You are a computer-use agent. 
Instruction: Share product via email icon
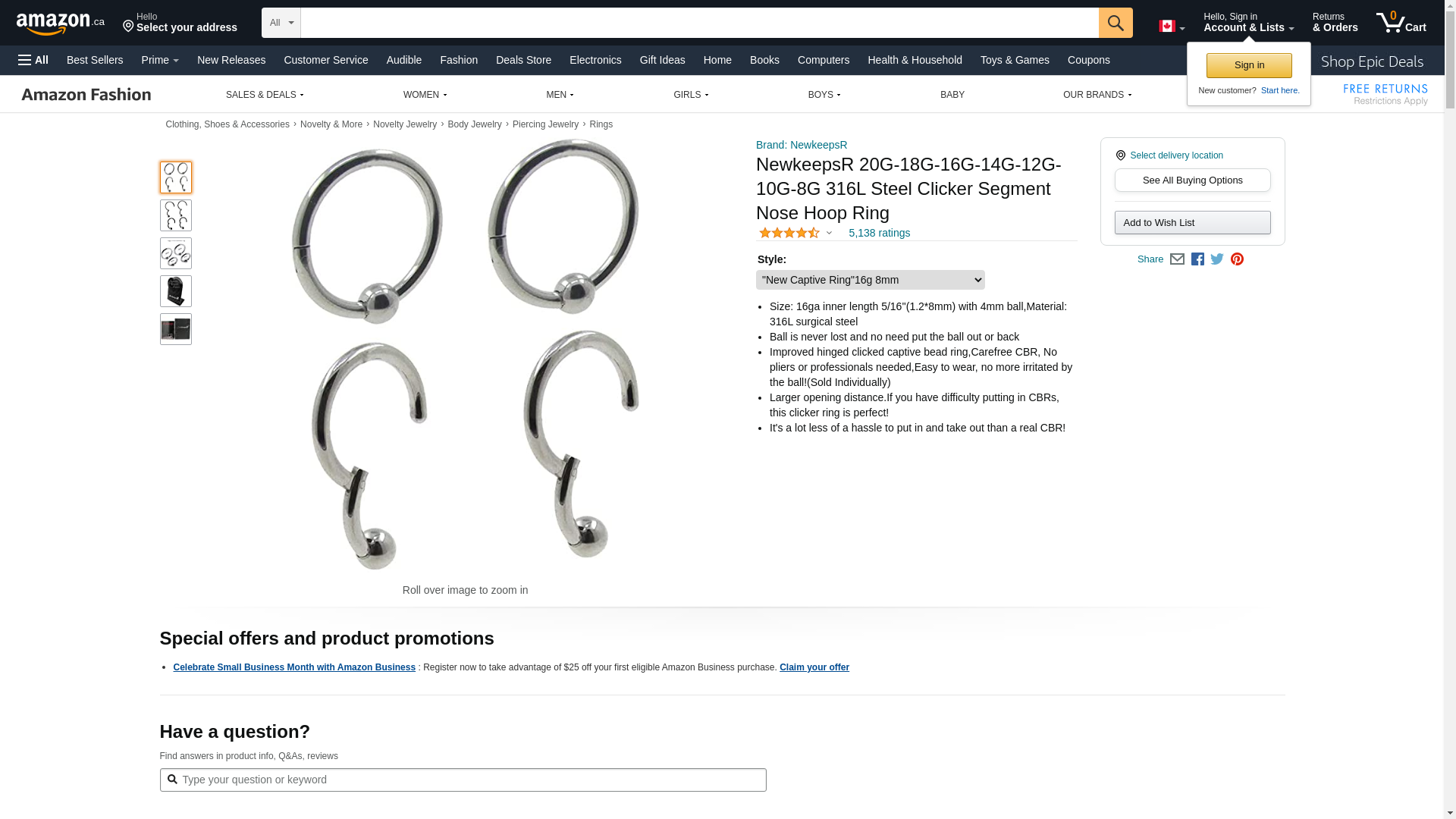tap(1177, 259)
